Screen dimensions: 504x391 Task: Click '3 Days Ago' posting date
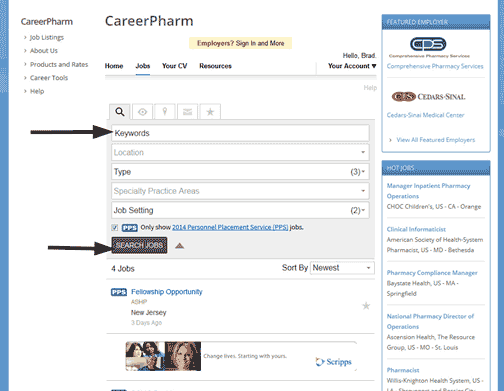(x=146, y=323)
